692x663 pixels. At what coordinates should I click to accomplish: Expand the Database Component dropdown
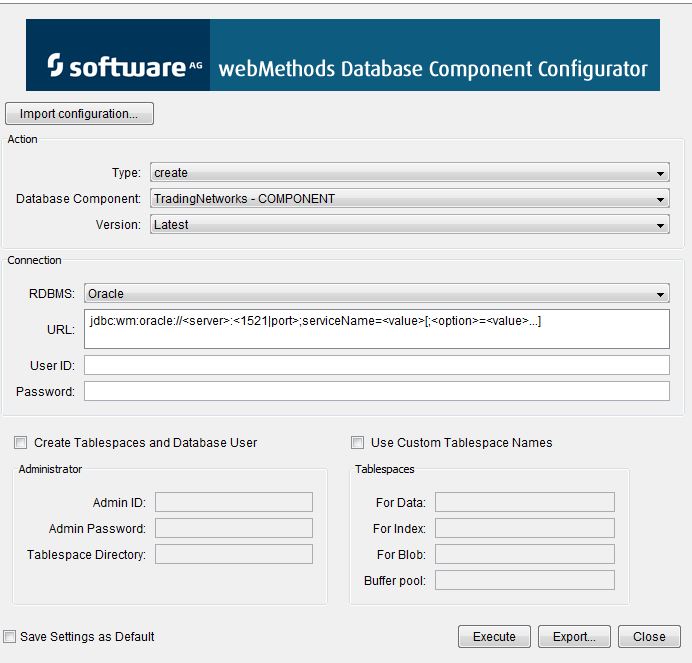pos(410,199)
